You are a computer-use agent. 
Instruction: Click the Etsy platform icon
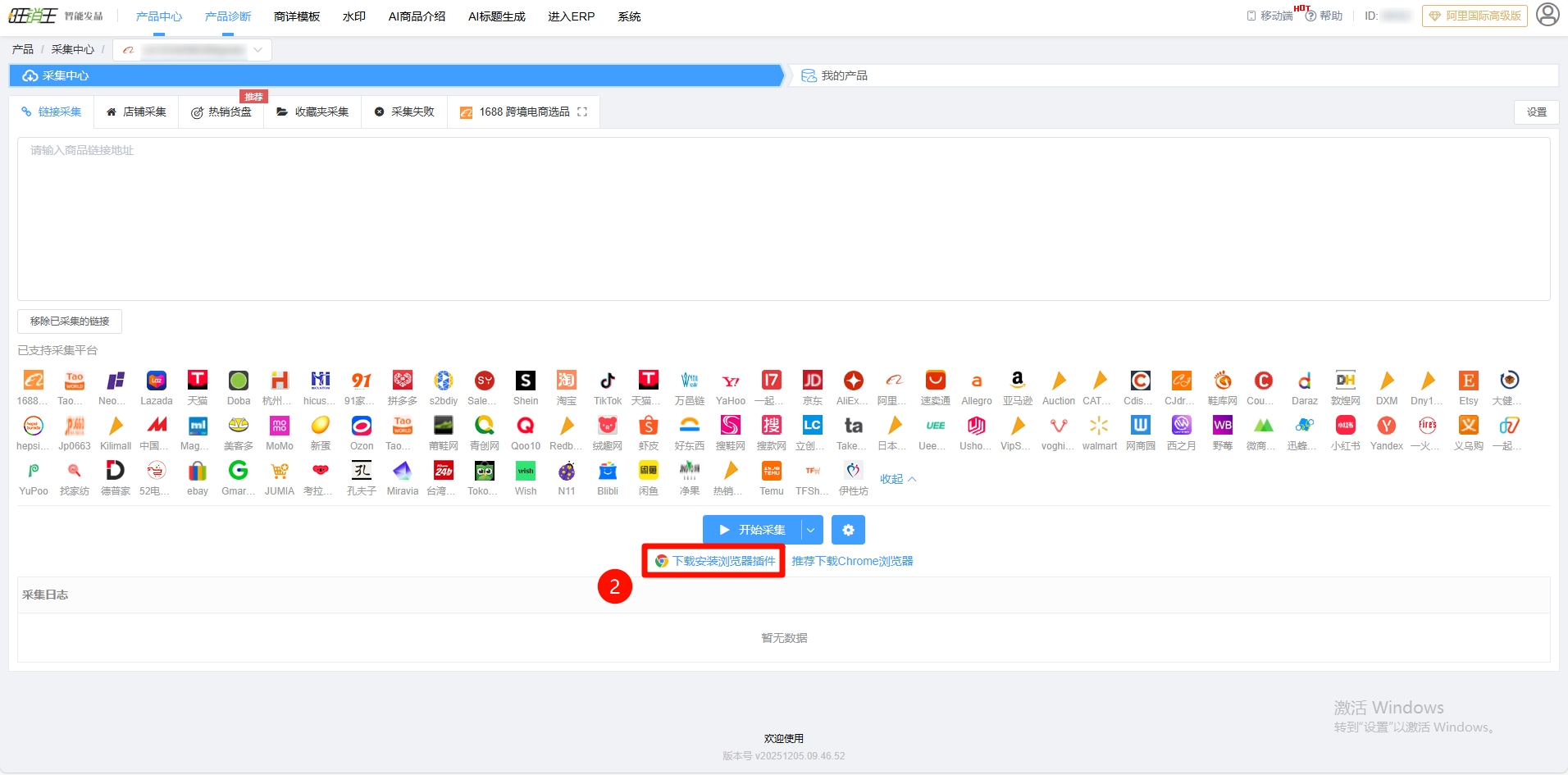[x=1468, y=381]
